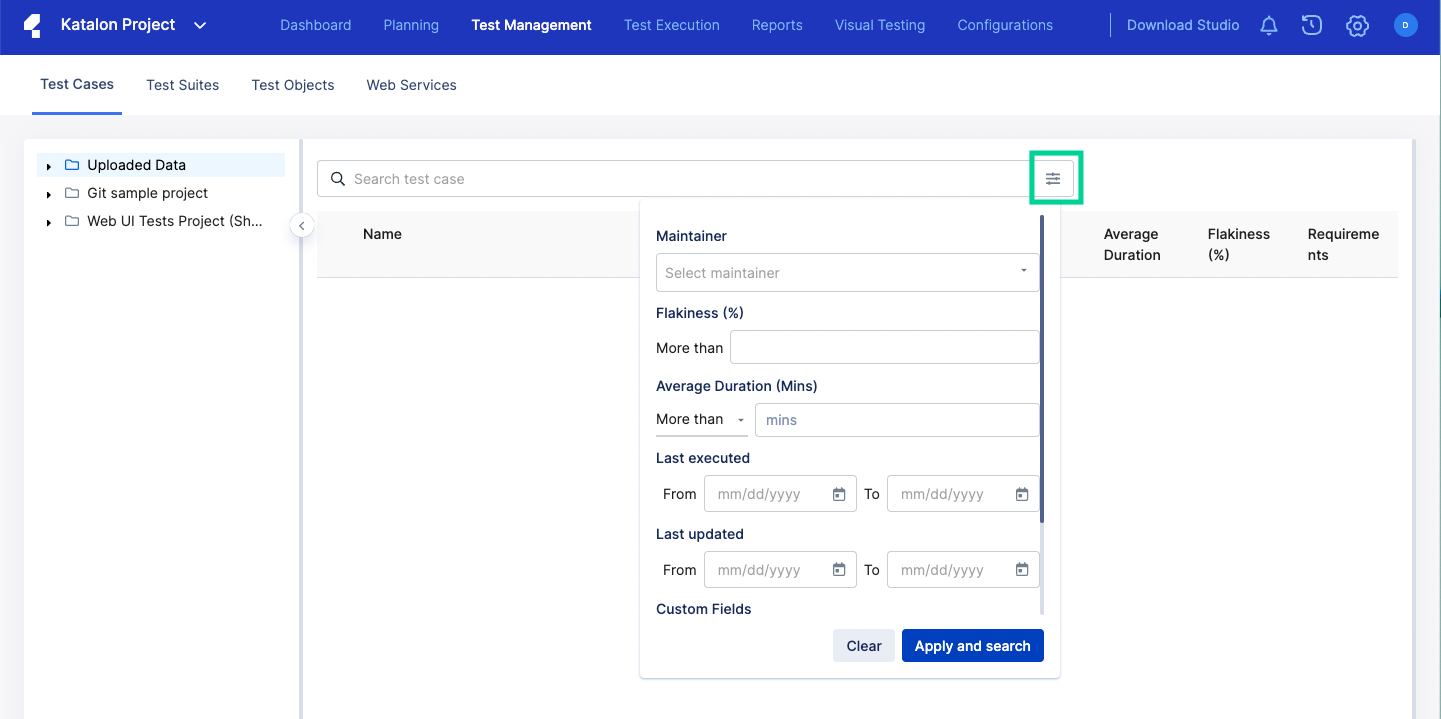Viewport: 1441px width, 719px height.
Task: Collapse the sidebar with the arrow handle
Action: pyautogui.click(x=301, y=226)
